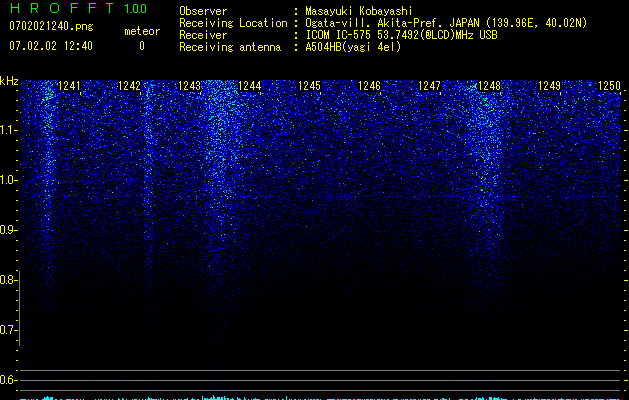Select the file name 0702021240.png

pyautogui.click(x=51, y=26)
